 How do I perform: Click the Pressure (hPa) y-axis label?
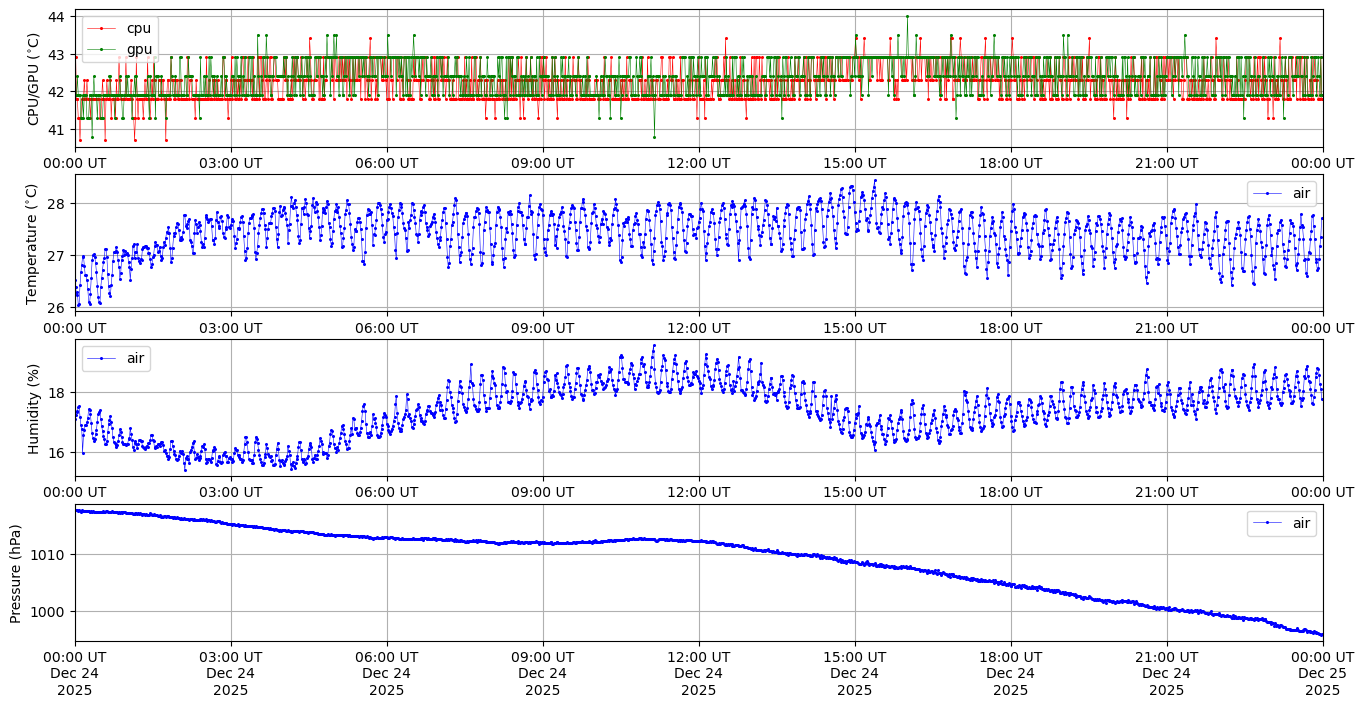[x=16, y=573]
